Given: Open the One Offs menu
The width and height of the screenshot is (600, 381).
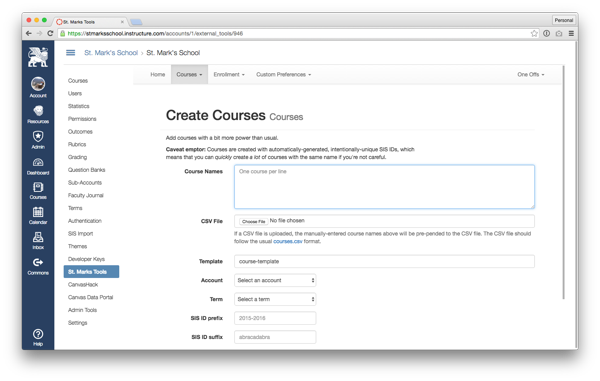Looking at the screenshot, I should [531, 75].
